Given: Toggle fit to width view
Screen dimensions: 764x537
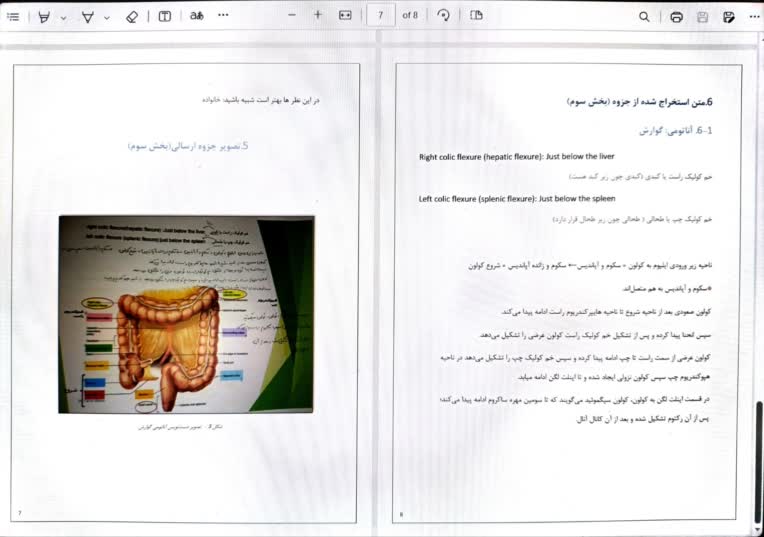Looking at the screenshot, I should pos(345,15).
